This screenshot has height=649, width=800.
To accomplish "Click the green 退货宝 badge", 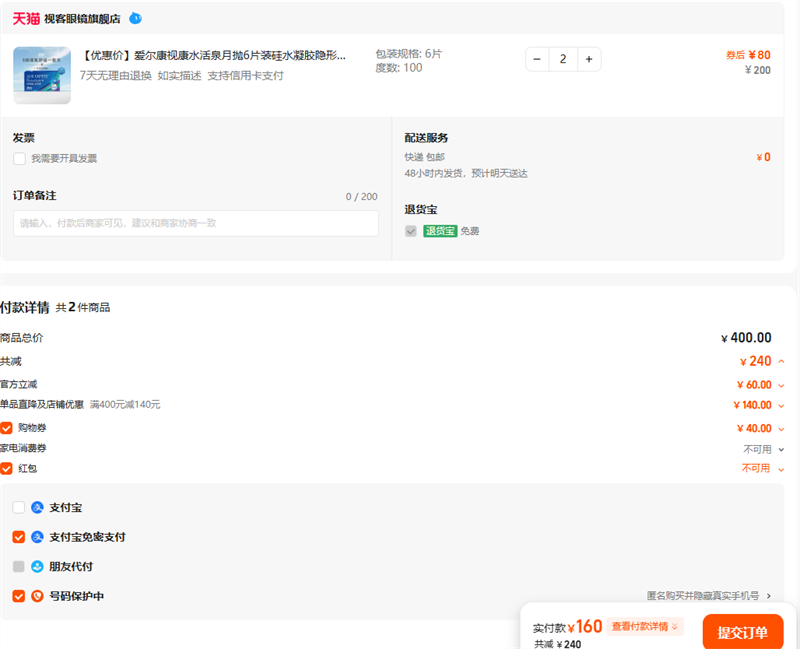I will (x=440, y=231).
